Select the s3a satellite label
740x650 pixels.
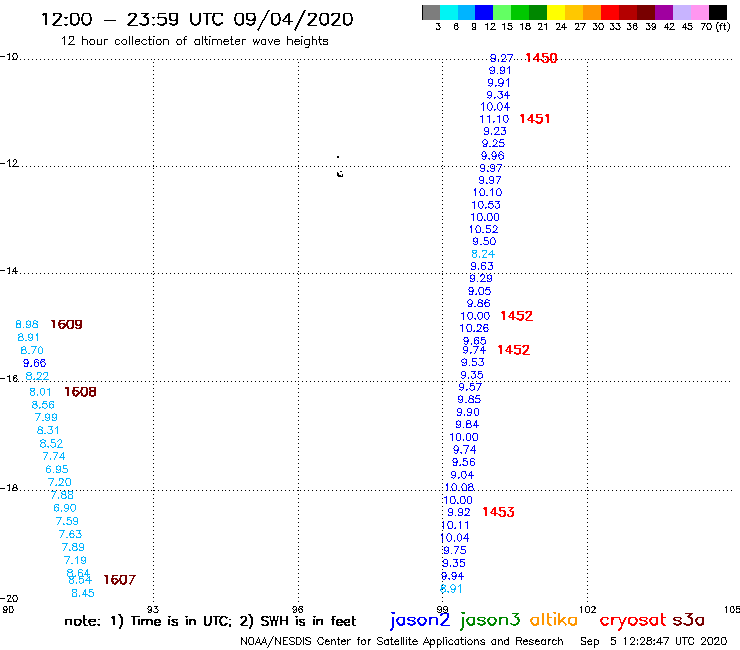688,620
